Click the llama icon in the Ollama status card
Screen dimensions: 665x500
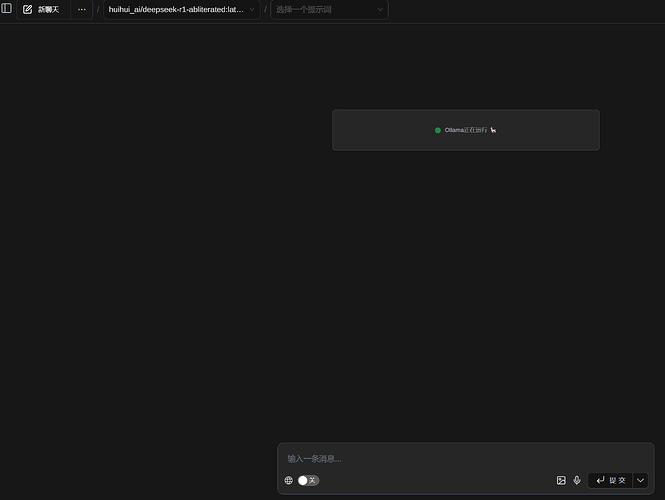[493, 130]
